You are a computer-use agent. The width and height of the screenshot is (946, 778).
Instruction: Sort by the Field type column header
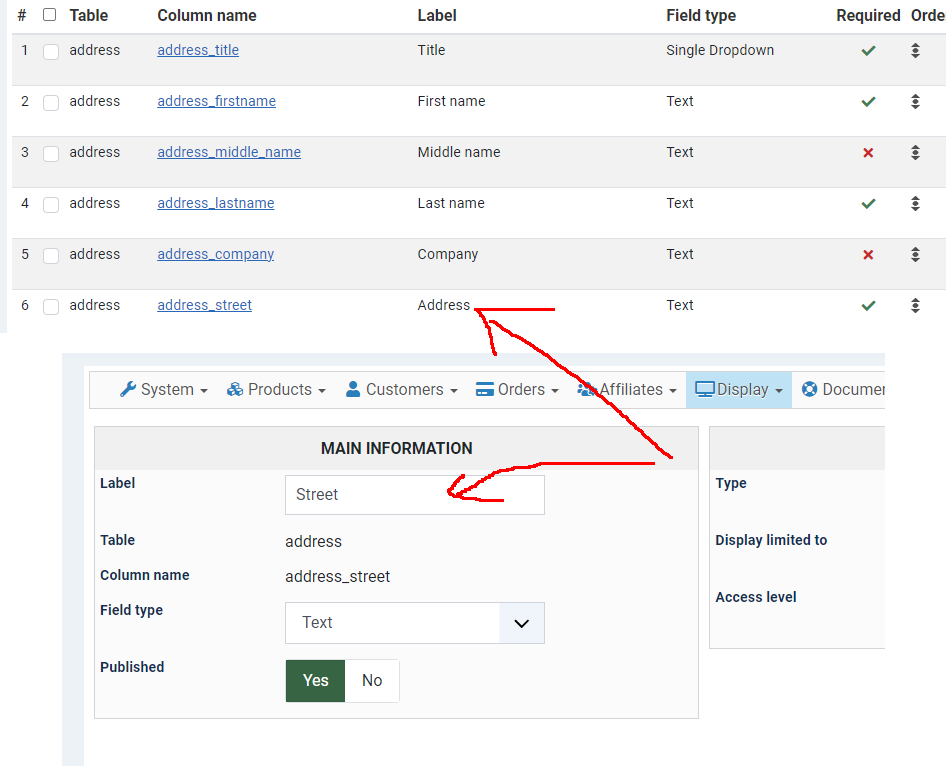[701, 16]
